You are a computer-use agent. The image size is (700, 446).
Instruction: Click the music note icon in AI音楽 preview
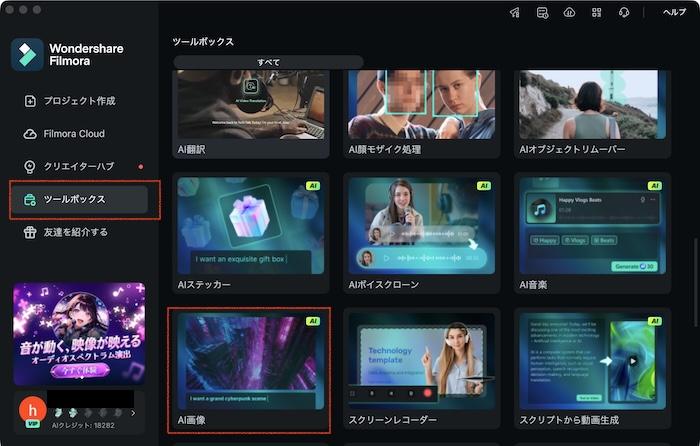pos(541,209)
